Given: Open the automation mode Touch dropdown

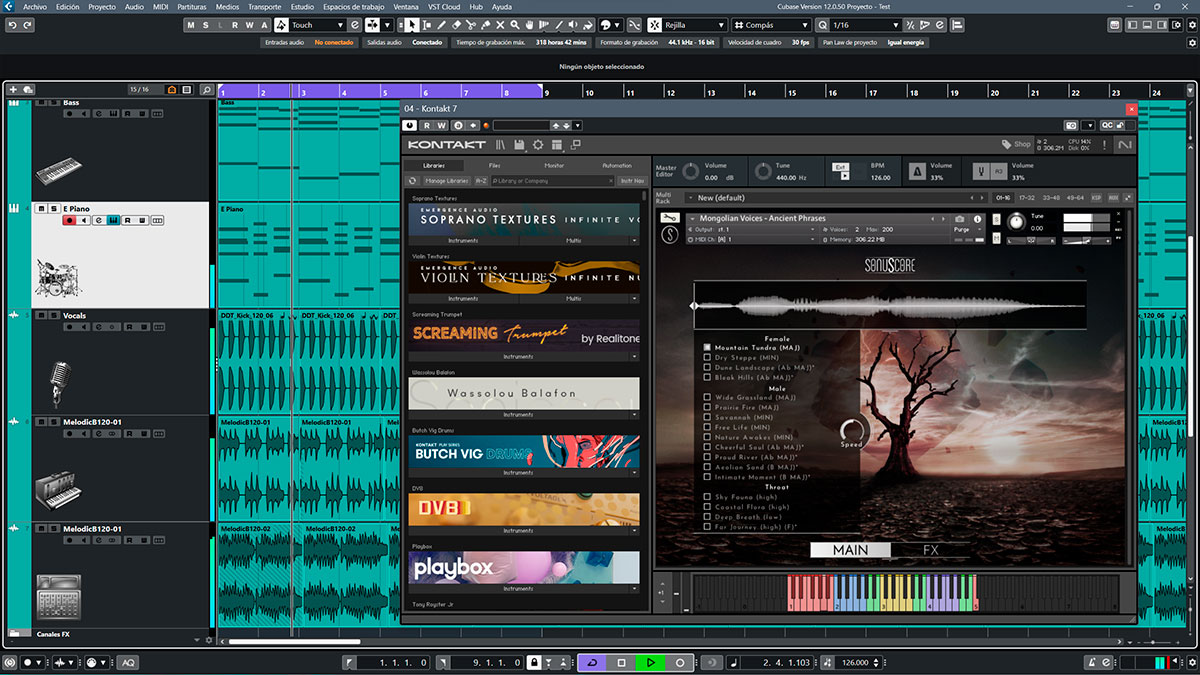Looking at the screenshot, I should (318, 25).
